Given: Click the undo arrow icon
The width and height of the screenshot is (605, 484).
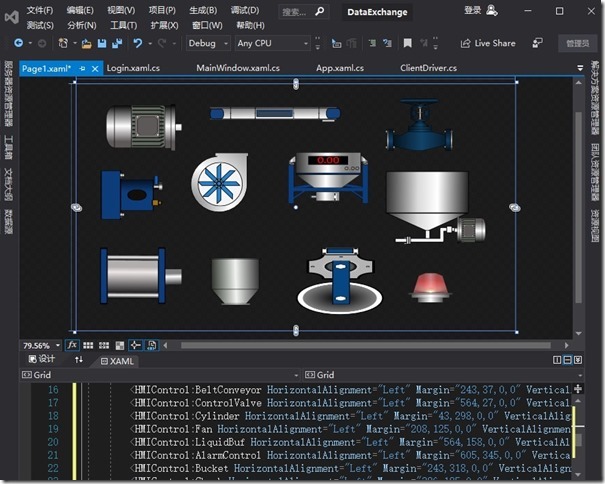Looking at the screenshot, I should 137,43.
